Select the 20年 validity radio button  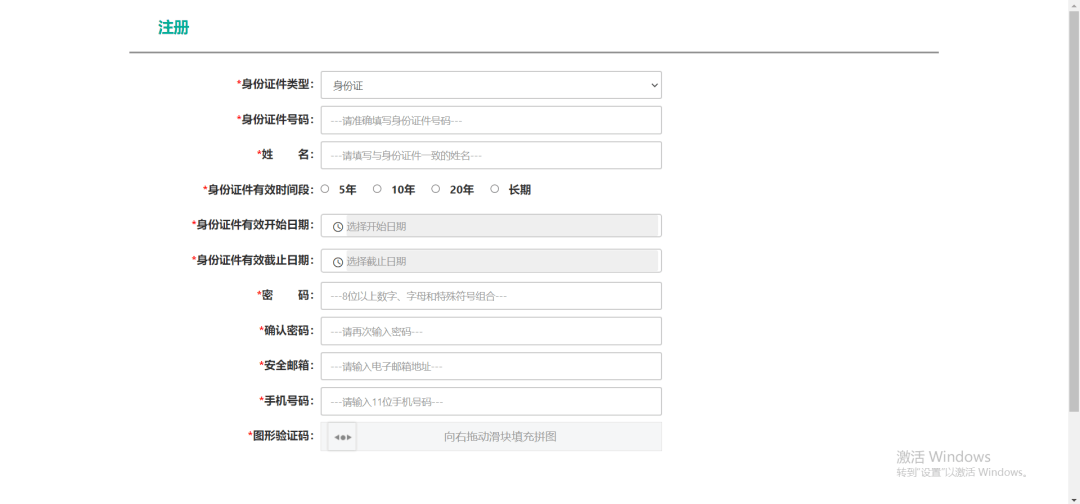(x=436, y=189)
